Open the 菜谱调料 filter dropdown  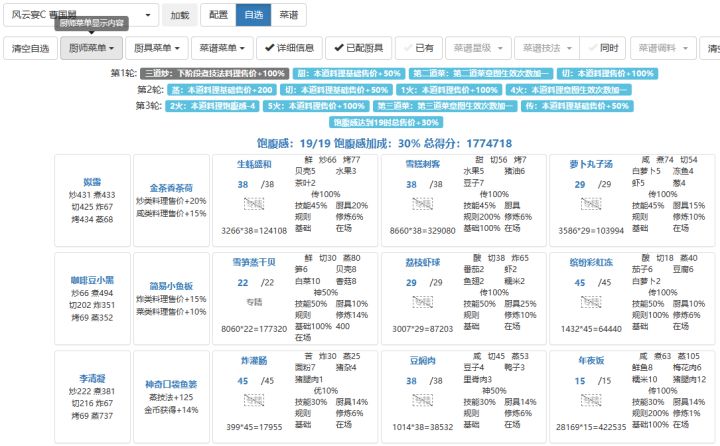click(663, 48)
